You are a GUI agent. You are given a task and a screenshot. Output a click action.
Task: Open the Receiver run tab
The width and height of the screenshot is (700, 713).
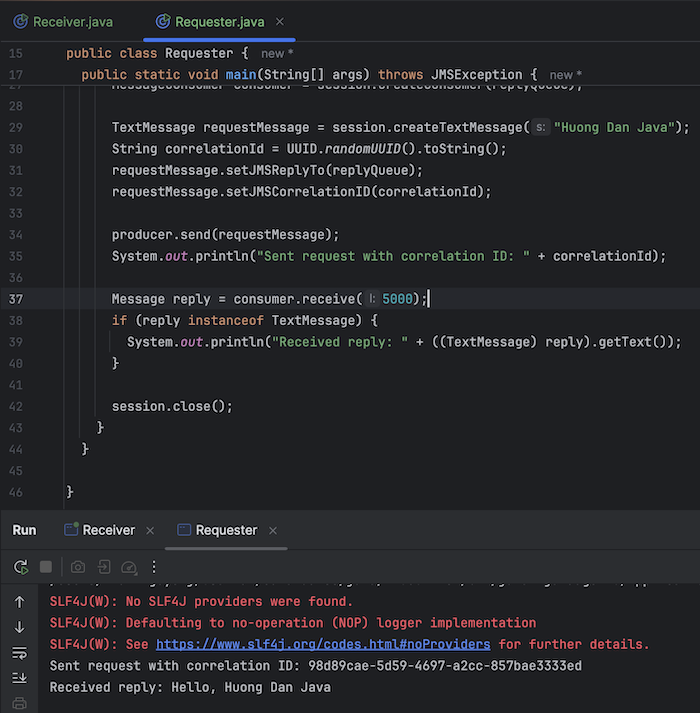tap(109, 530)
